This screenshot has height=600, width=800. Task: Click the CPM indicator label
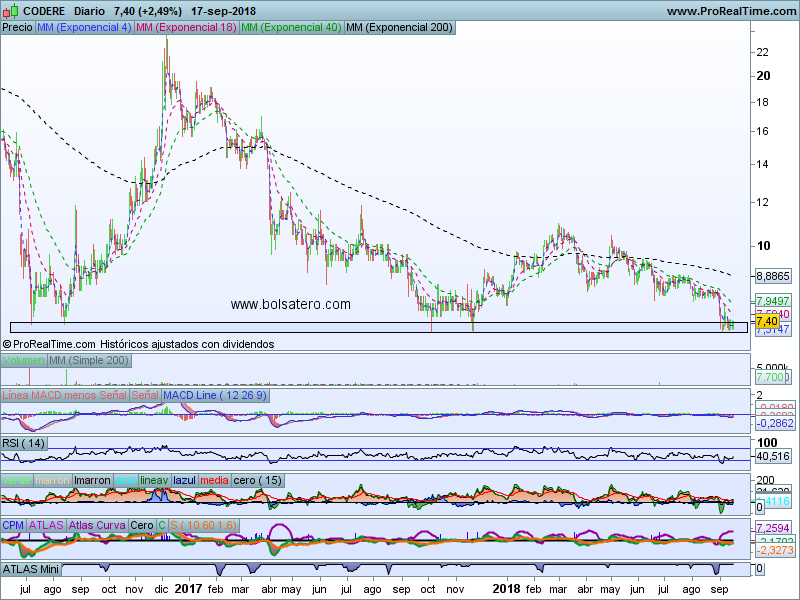[x=13, y=525]
